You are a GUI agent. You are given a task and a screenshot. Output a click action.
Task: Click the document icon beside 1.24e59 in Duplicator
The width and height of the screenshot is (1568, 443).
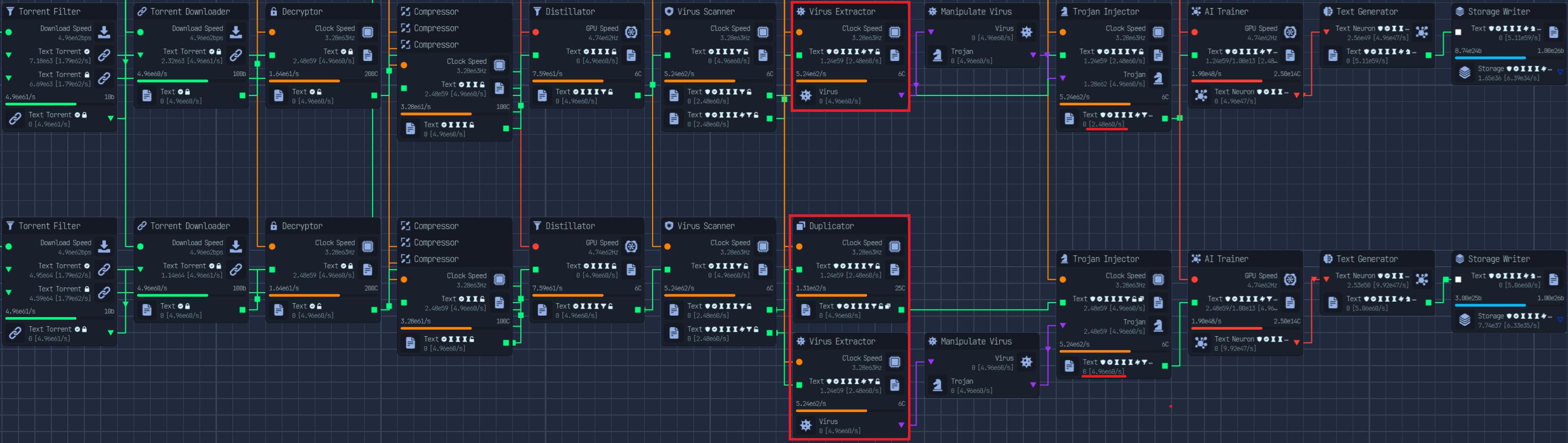(895, 270)
